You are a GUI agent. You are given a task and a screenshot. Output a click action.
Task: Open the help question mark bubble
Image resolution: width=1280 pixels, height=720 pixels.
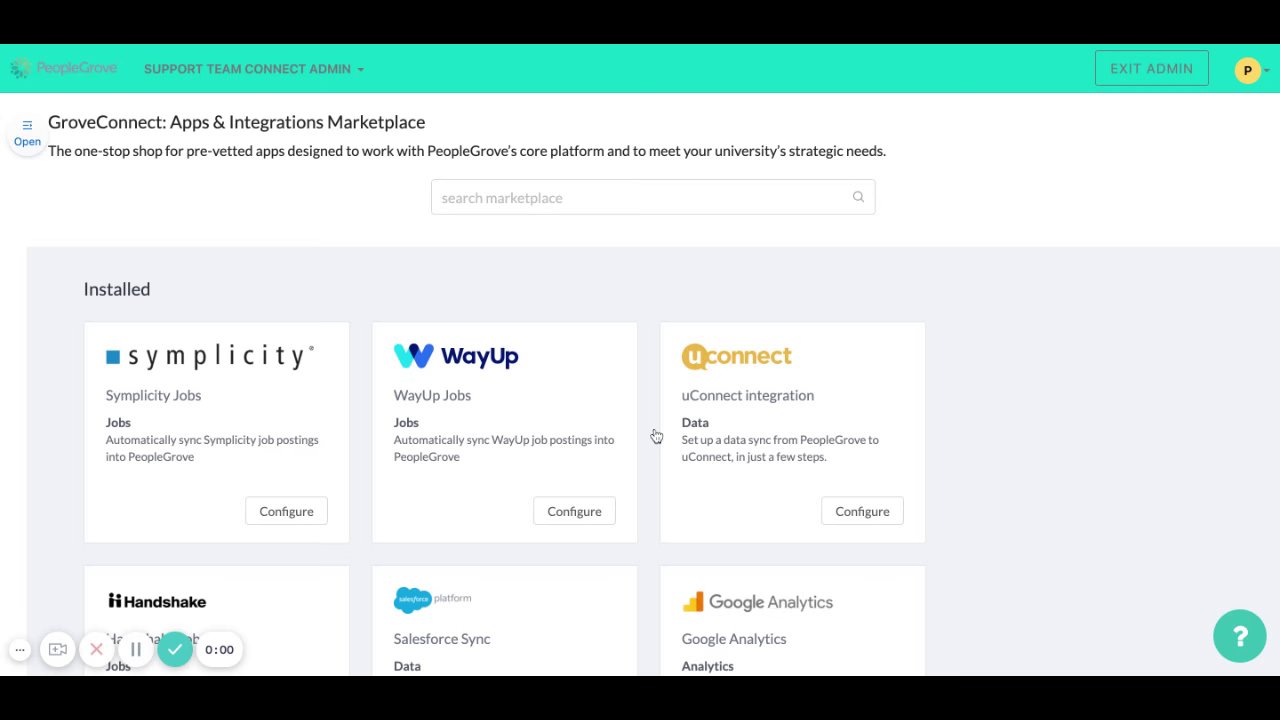[x=1240, y=636]
